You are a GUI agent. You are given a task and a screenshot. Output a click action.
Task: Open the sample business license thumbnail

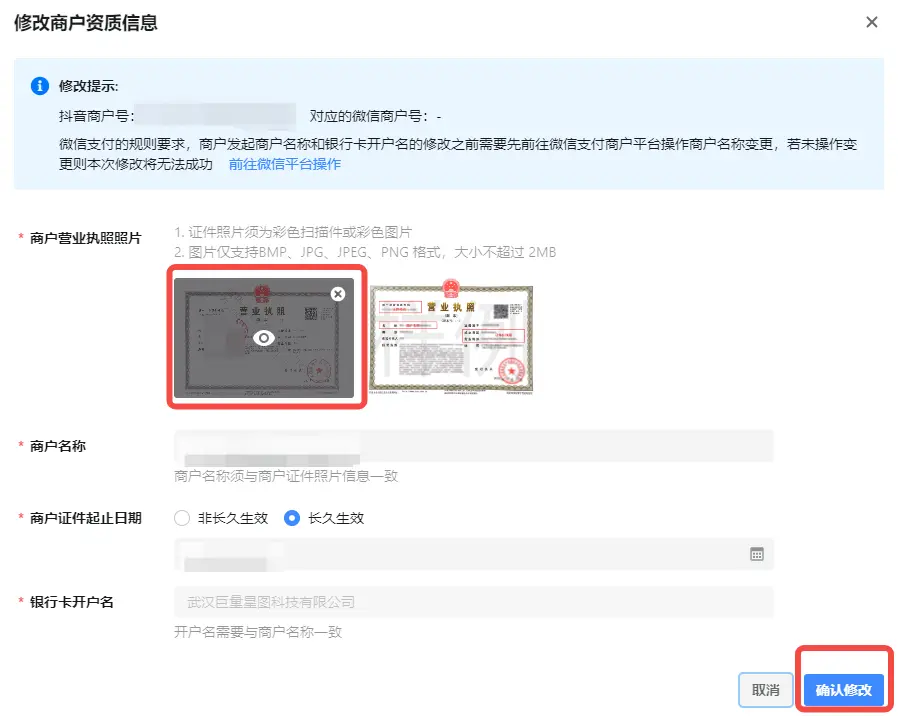[x=451, y=337]
